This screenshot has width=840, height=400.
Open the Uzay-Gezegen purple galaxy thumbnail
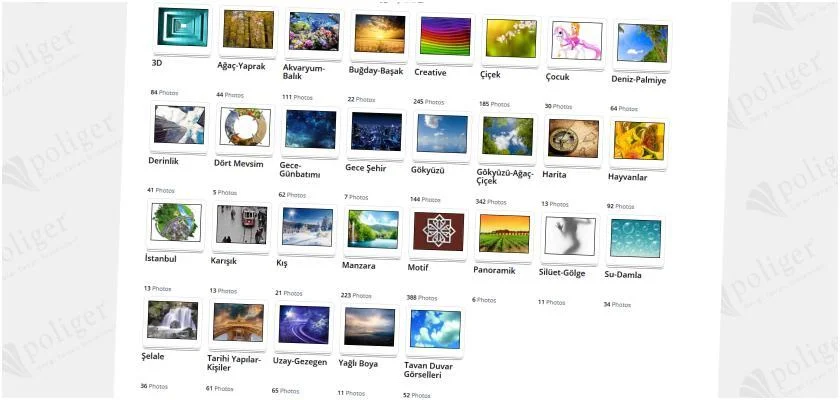coord(304,325)
